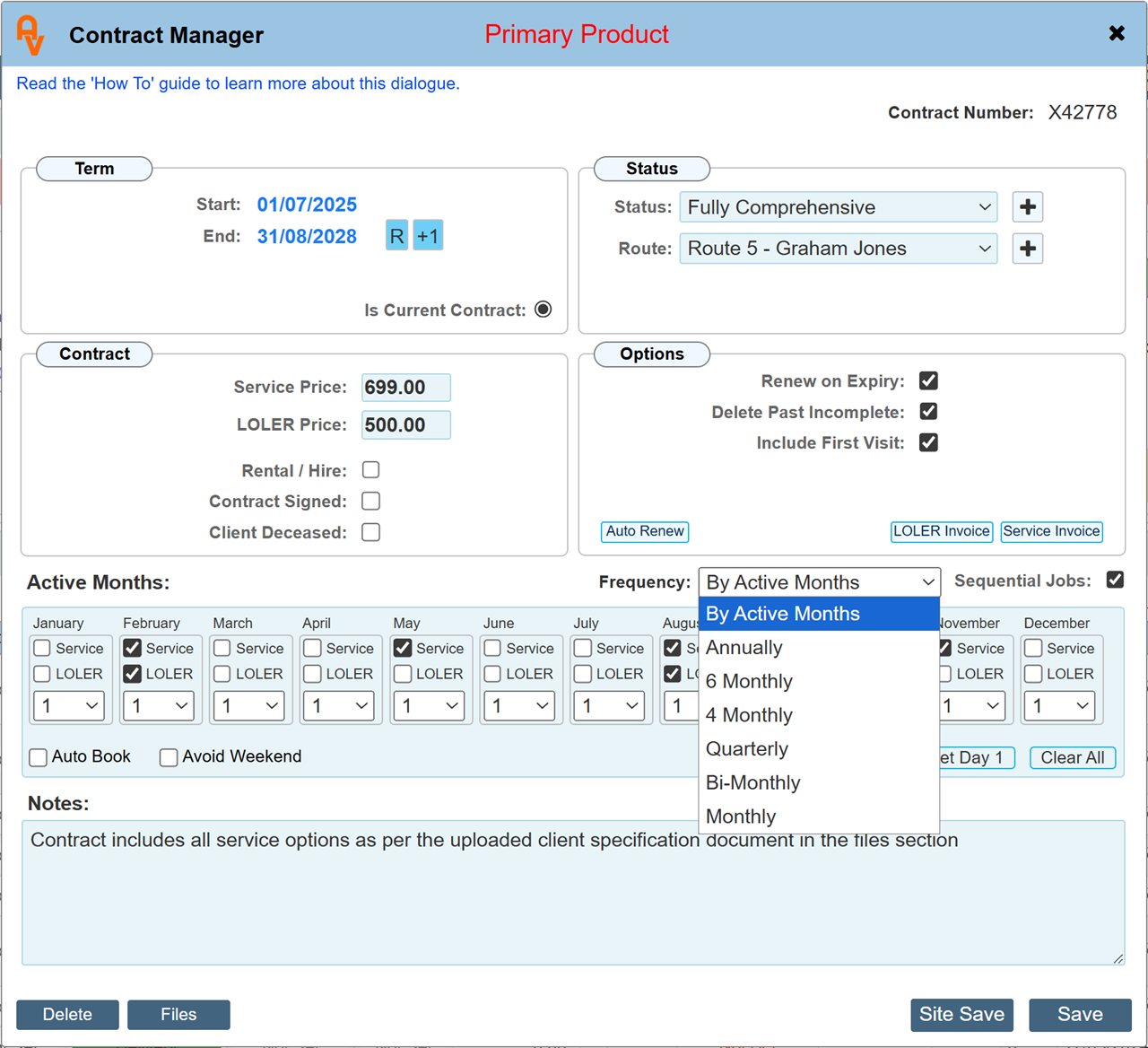Viewport: 1148px width, 1048px height.
Task: Check April LOLER checkbox
Action: (x=312, y=674)
